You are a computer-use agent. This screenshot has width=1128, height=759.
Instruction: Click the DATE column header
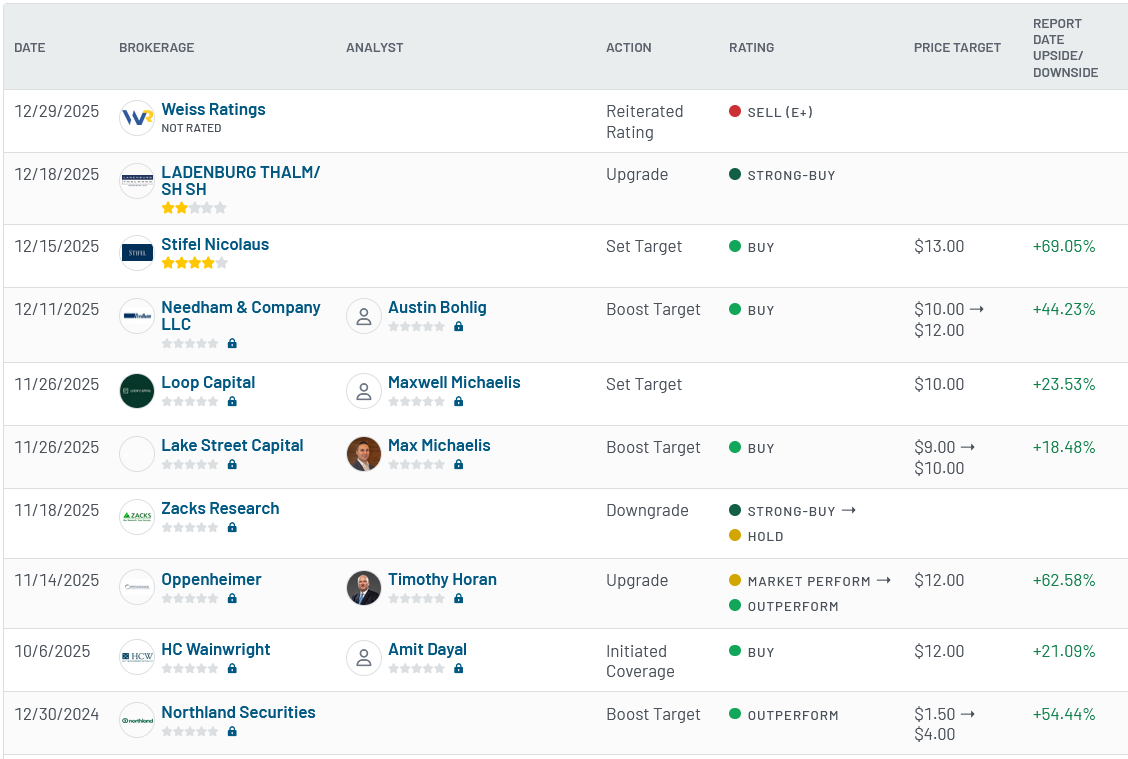(29, 47)
